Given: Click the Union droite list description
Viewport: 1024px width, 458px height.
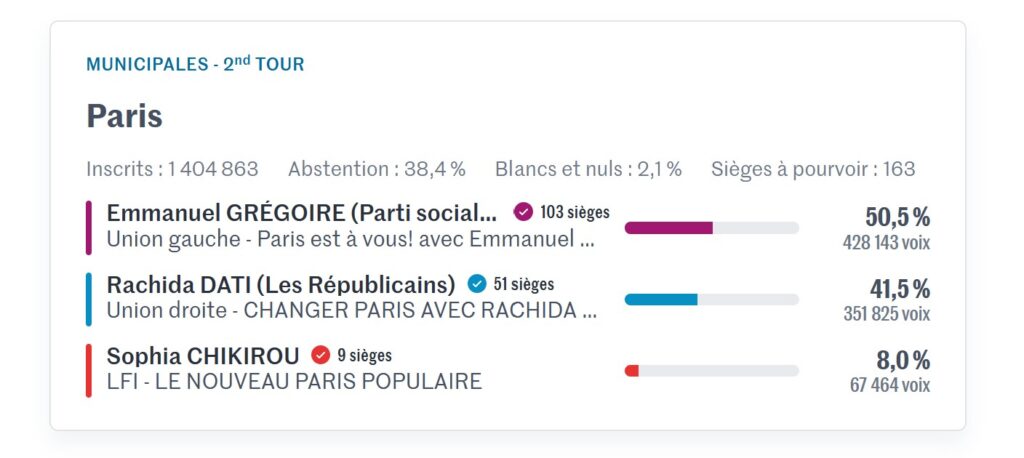Looking at the screenshot, I should coord(351,311).
